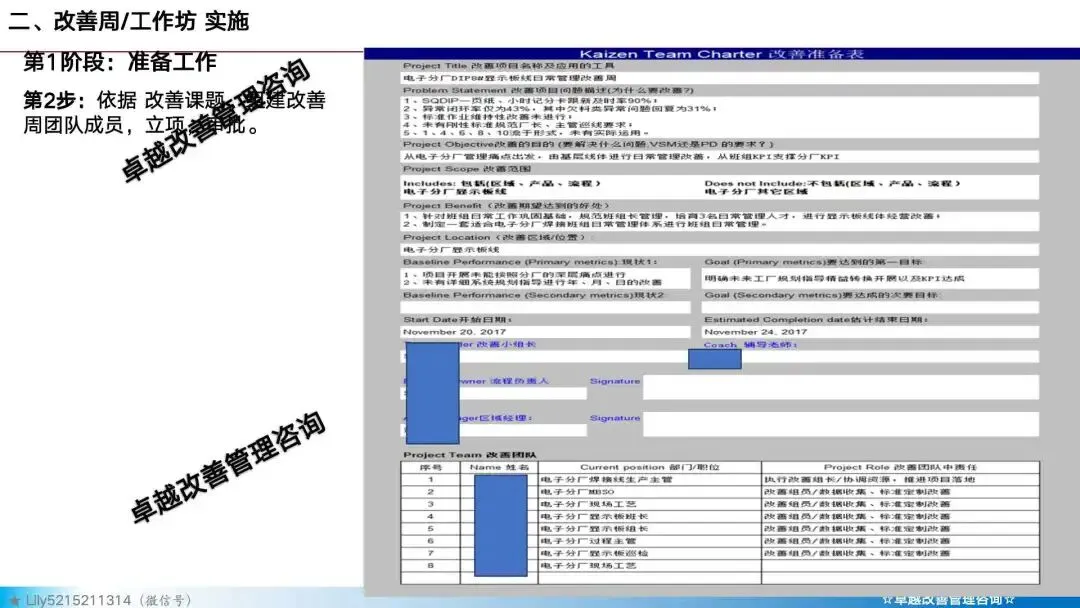Click sequence number 6 in team table
This screenshot has width=1080, height=608.
(430, 541)
